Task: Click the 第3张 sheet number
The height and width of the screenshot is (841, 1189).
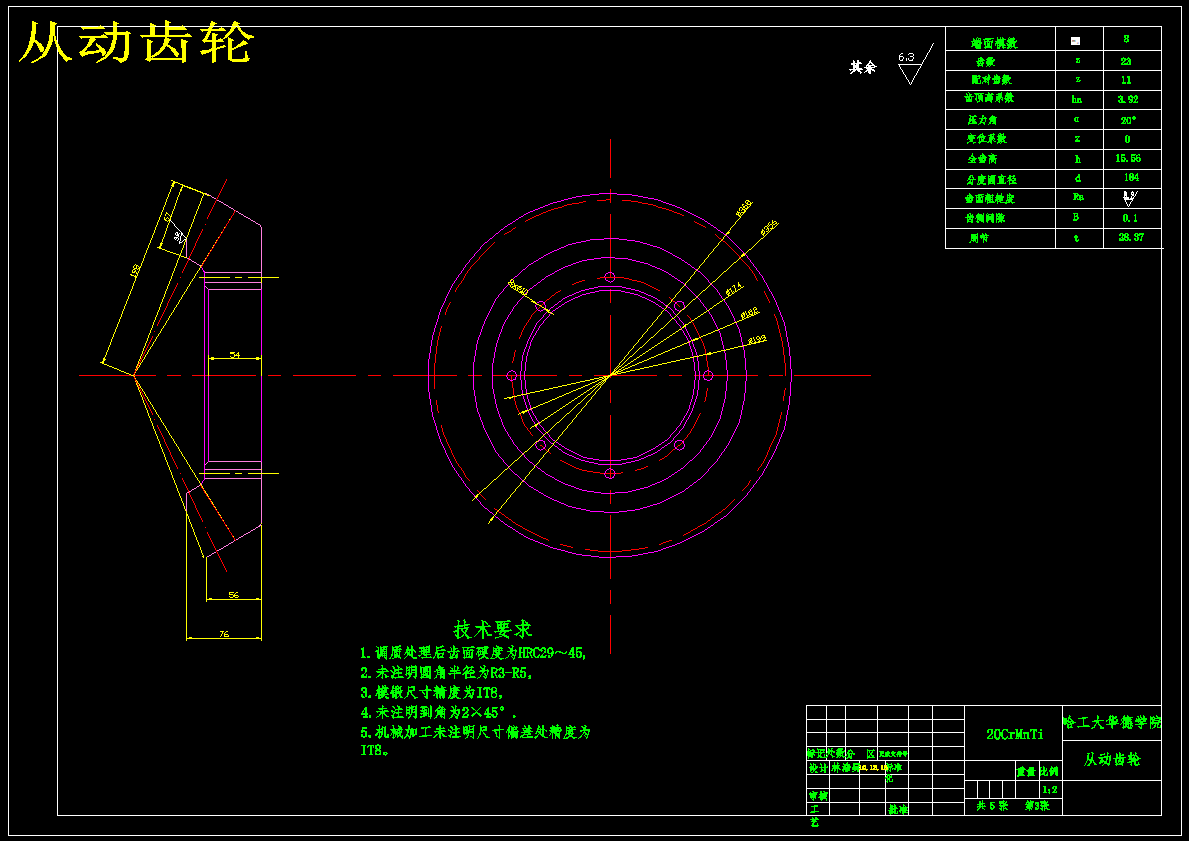Action: 1037,806
